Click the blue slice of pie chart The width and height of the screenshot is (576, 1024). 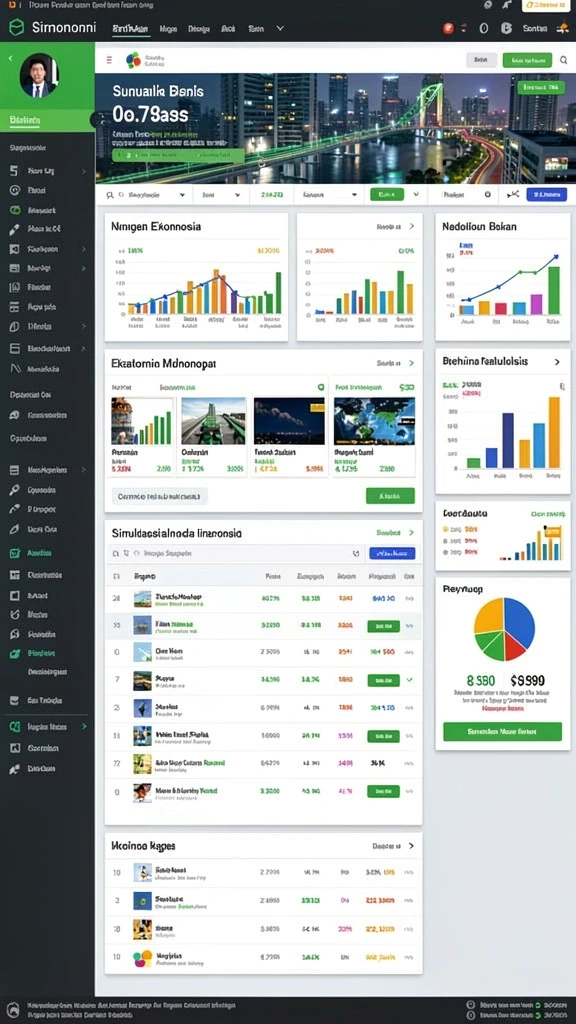[520, 620]
